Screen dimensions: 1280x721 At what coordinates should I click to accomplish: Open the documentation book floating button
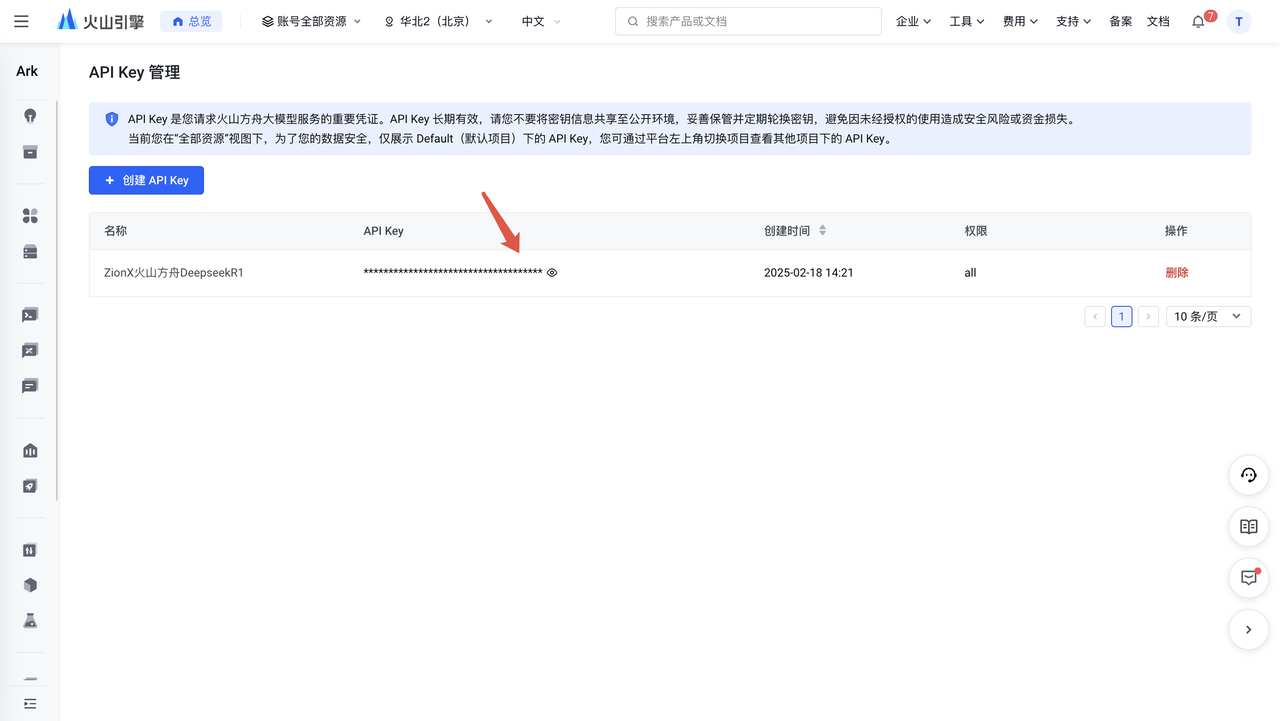point(1248,527)
